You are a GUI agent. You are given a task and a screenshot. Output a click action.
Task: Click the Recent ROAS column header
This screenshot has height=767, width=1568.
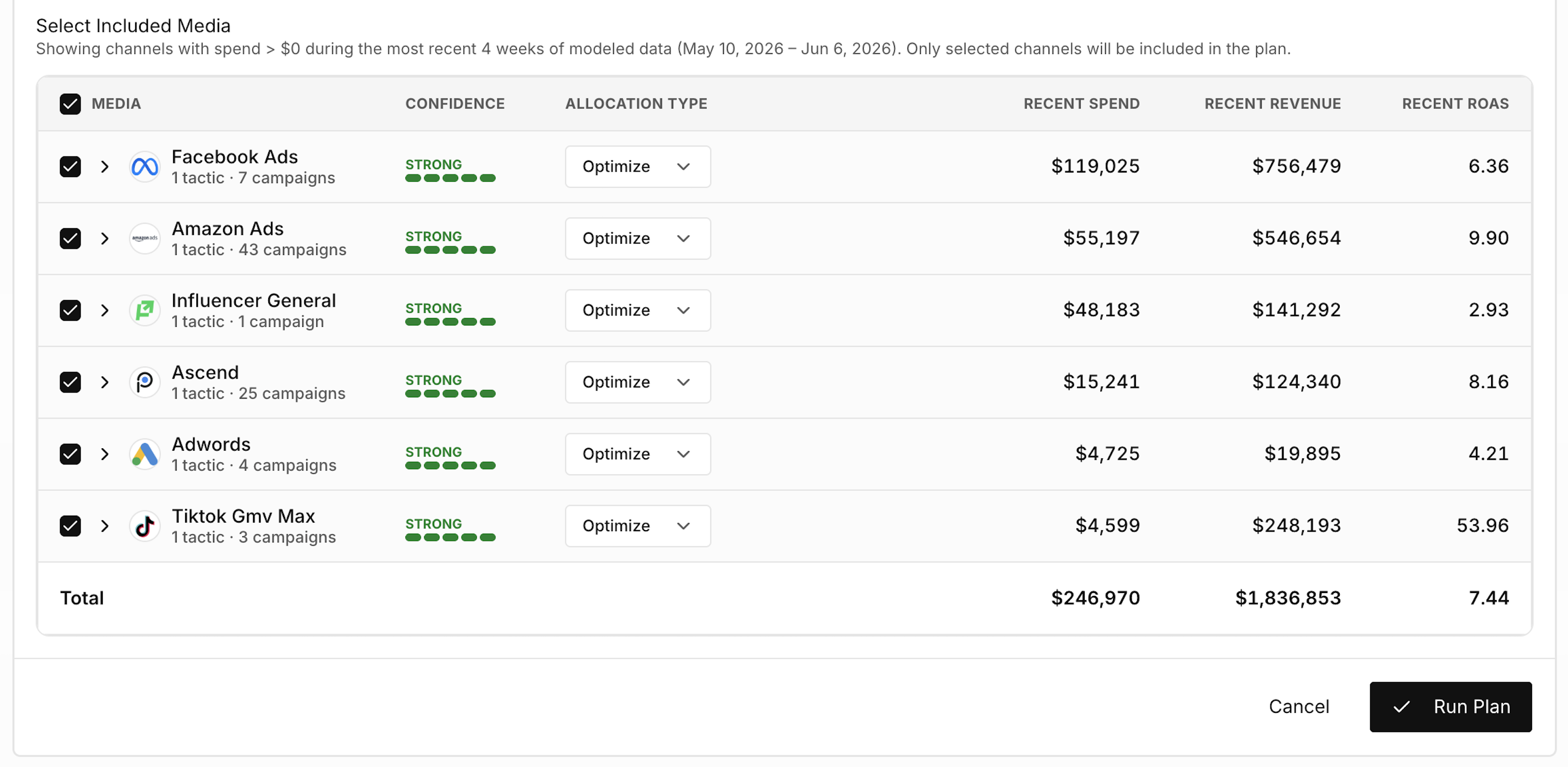point(1455,104)
